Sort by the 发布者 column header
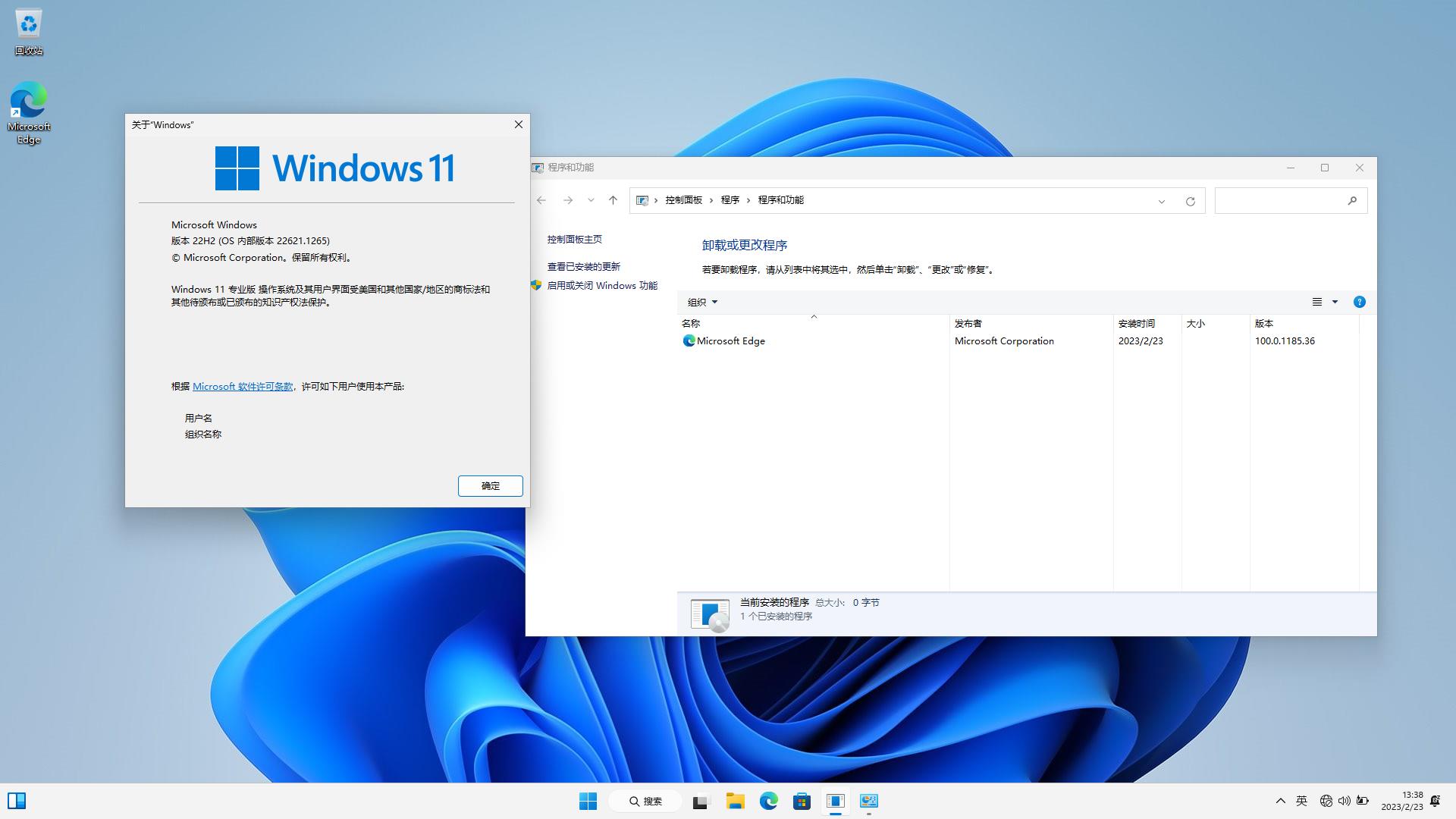The height and width of the screenshot is (819, 1456). coord(1031,324)
